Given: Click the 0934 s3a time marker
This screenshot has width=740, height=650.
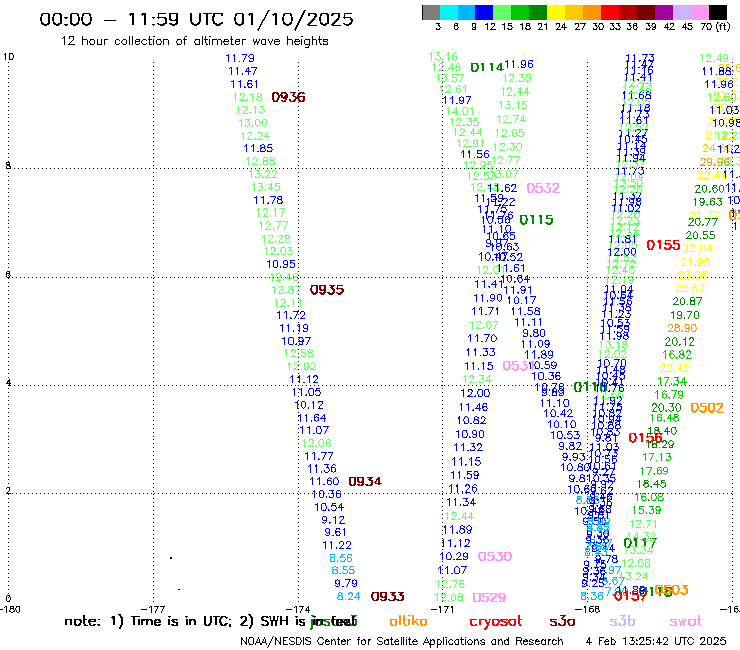Looking at the screenshot, I should (x=365, y=481).
